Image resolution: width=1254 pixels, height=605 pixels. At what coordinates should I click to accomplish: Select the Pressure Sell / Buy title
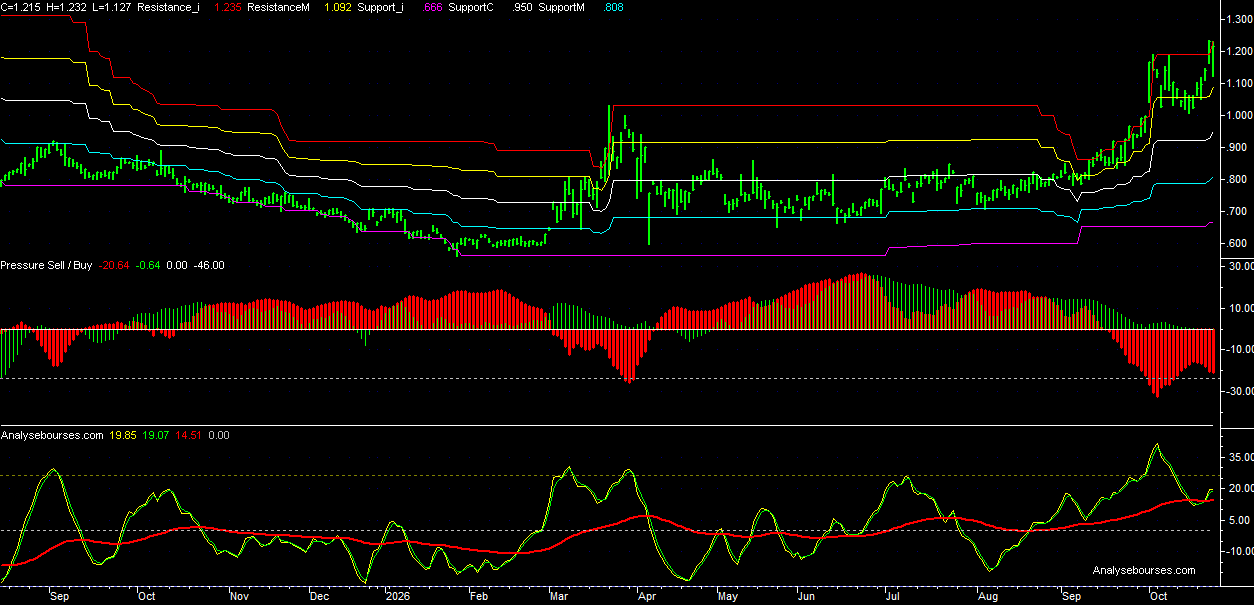pyautogui.click(x=46, y=265)
